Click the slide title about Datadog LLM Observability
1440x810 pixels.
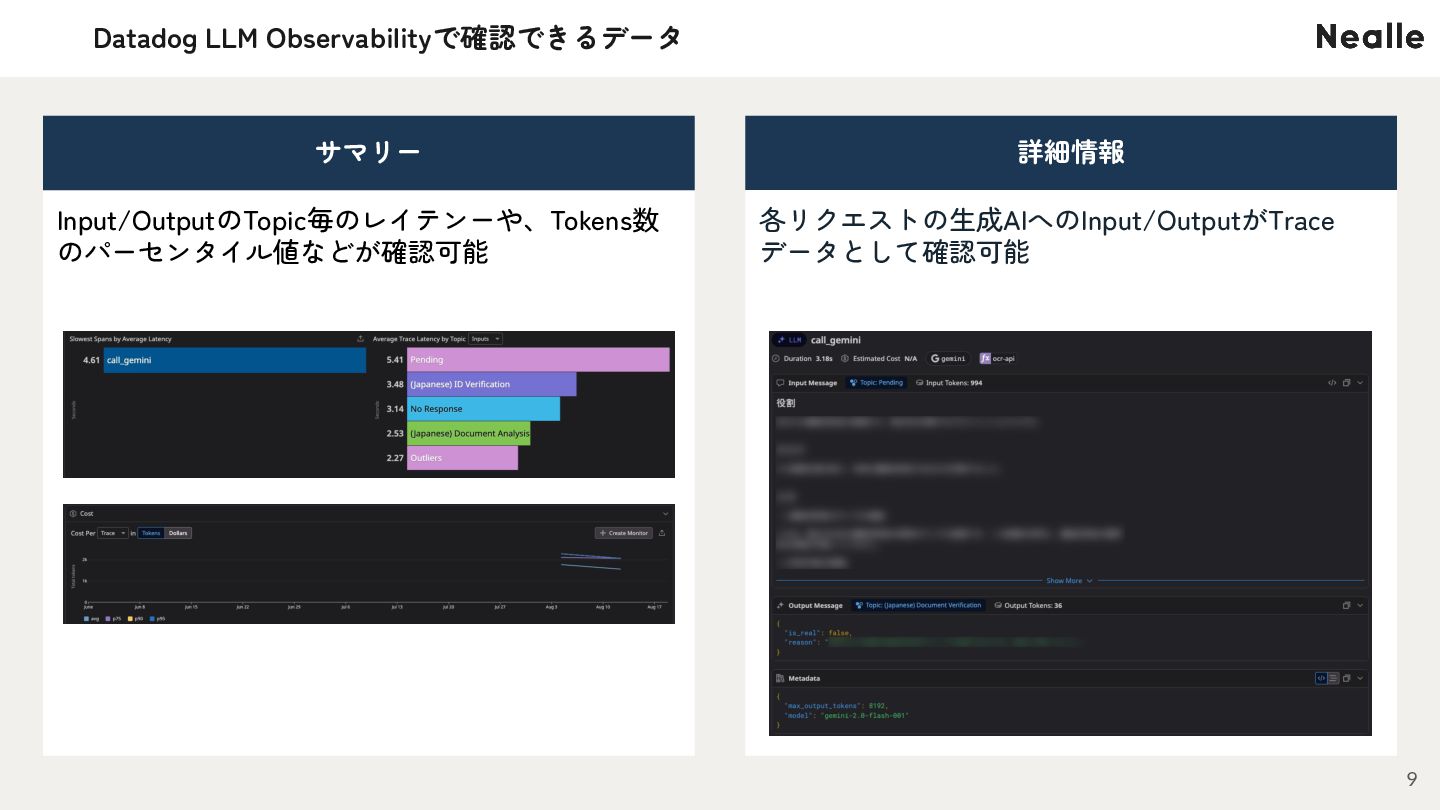(388, 38)
